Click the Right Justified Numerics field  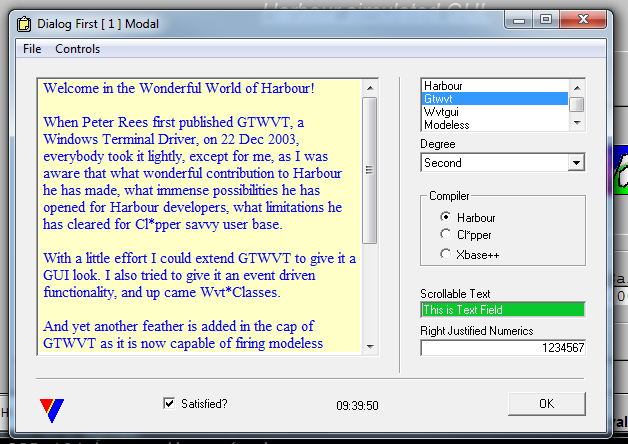tap(503, 347)
